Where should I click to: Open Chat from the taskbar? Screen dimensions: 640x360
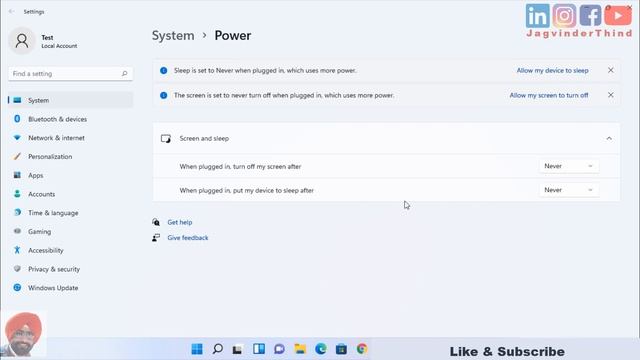coord(280,349)
